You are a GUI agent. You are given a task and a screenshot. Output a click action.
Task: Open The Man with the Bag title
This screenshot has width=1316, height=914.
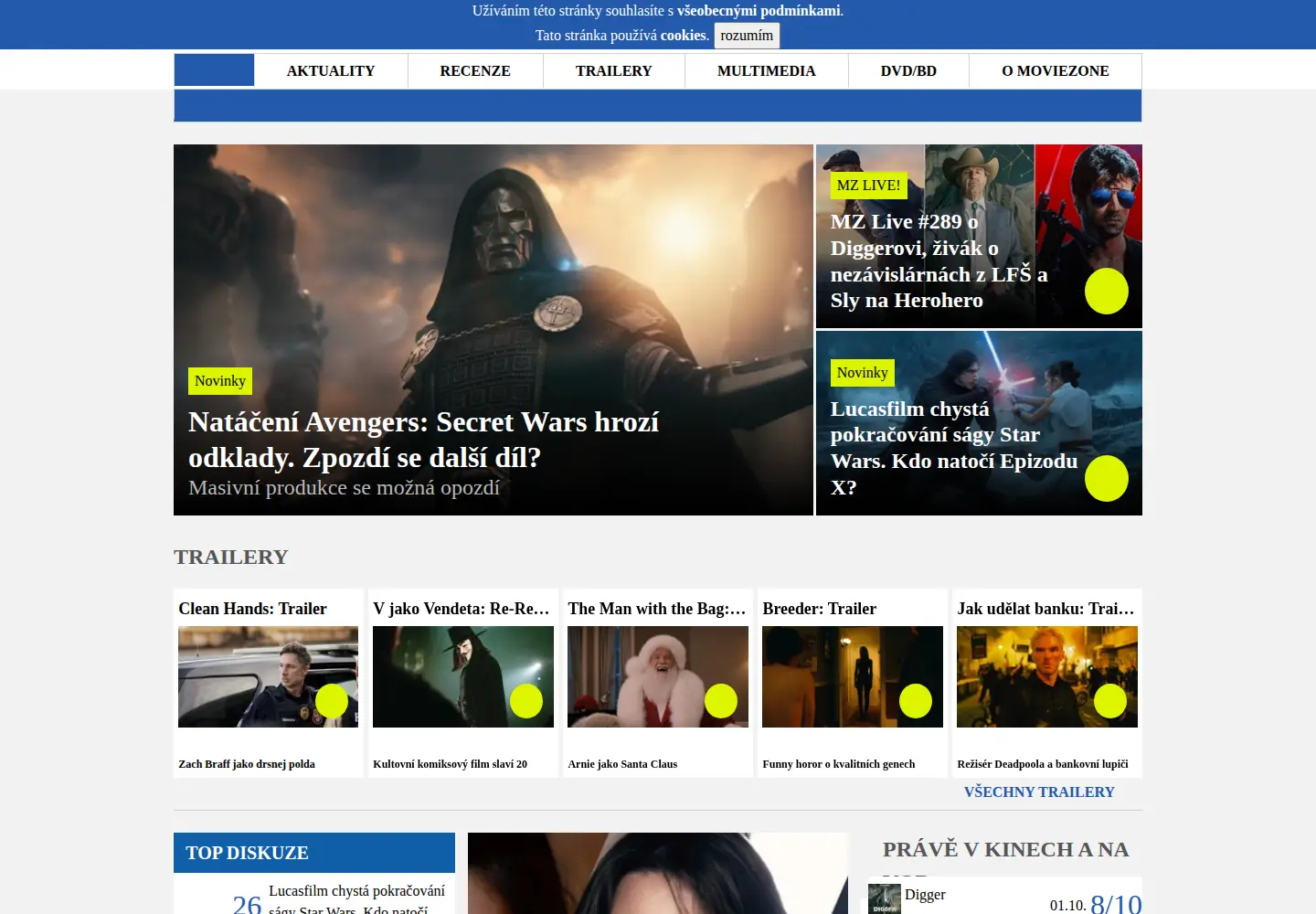[x=657, y=609]
